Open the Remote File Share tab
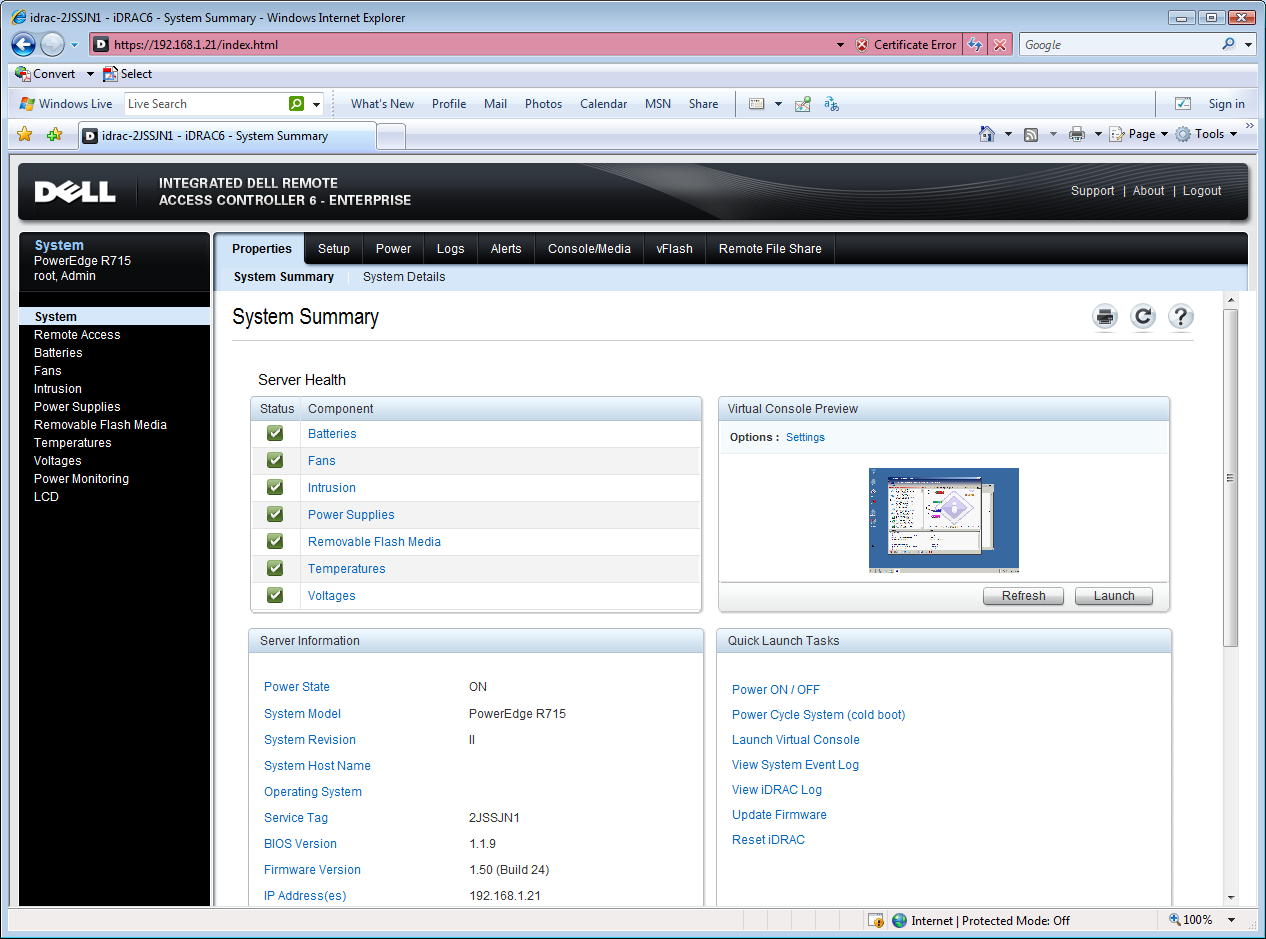This screenshot has width=1266, height=939. pos(770,249)
